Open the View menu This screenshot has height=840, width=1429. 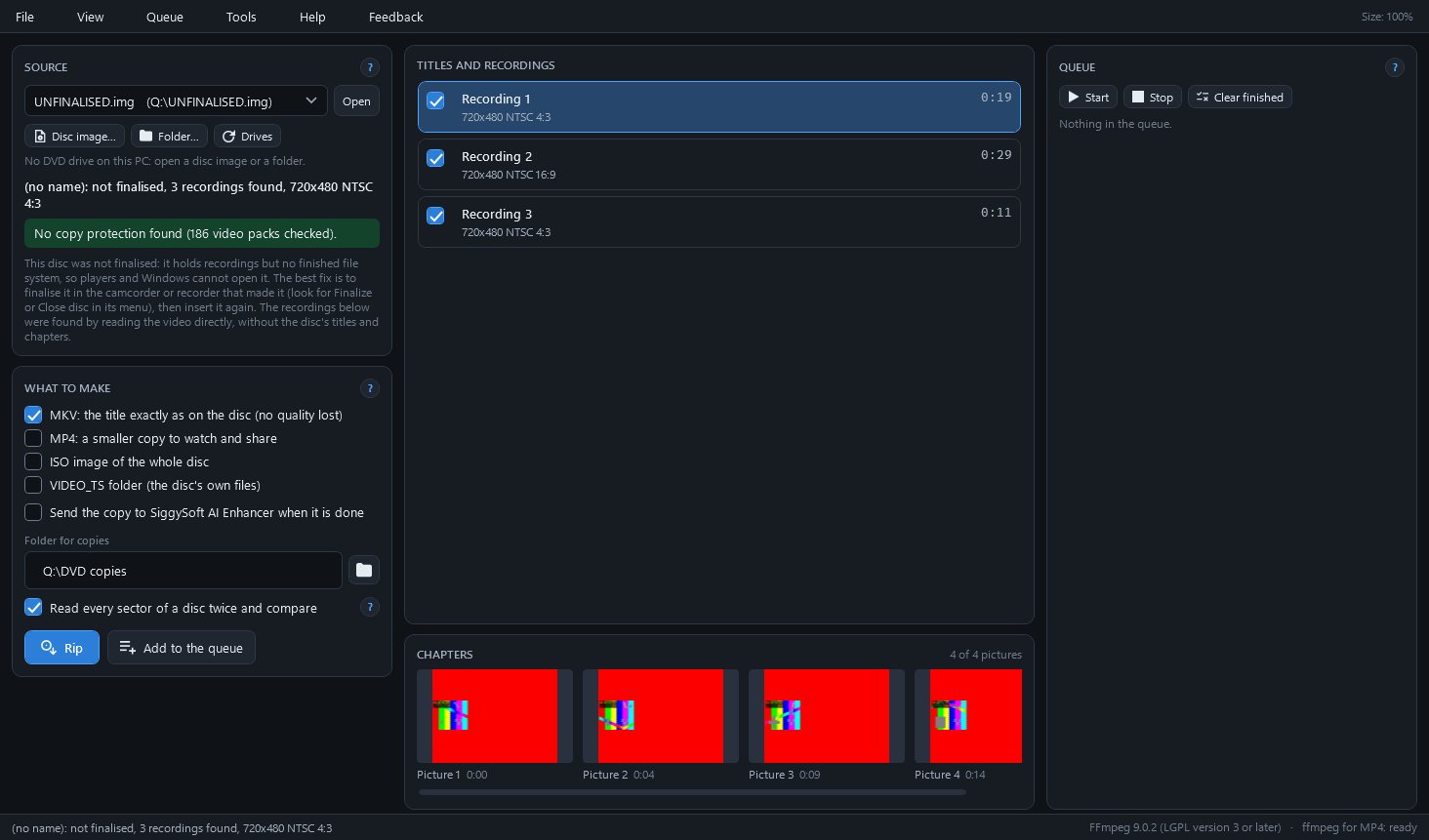coord(91,17)
